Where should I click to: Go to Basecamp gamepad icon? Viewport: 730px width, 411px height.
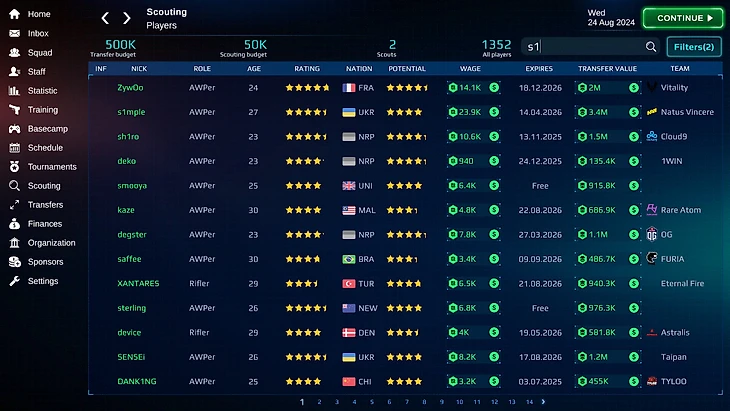14,129
